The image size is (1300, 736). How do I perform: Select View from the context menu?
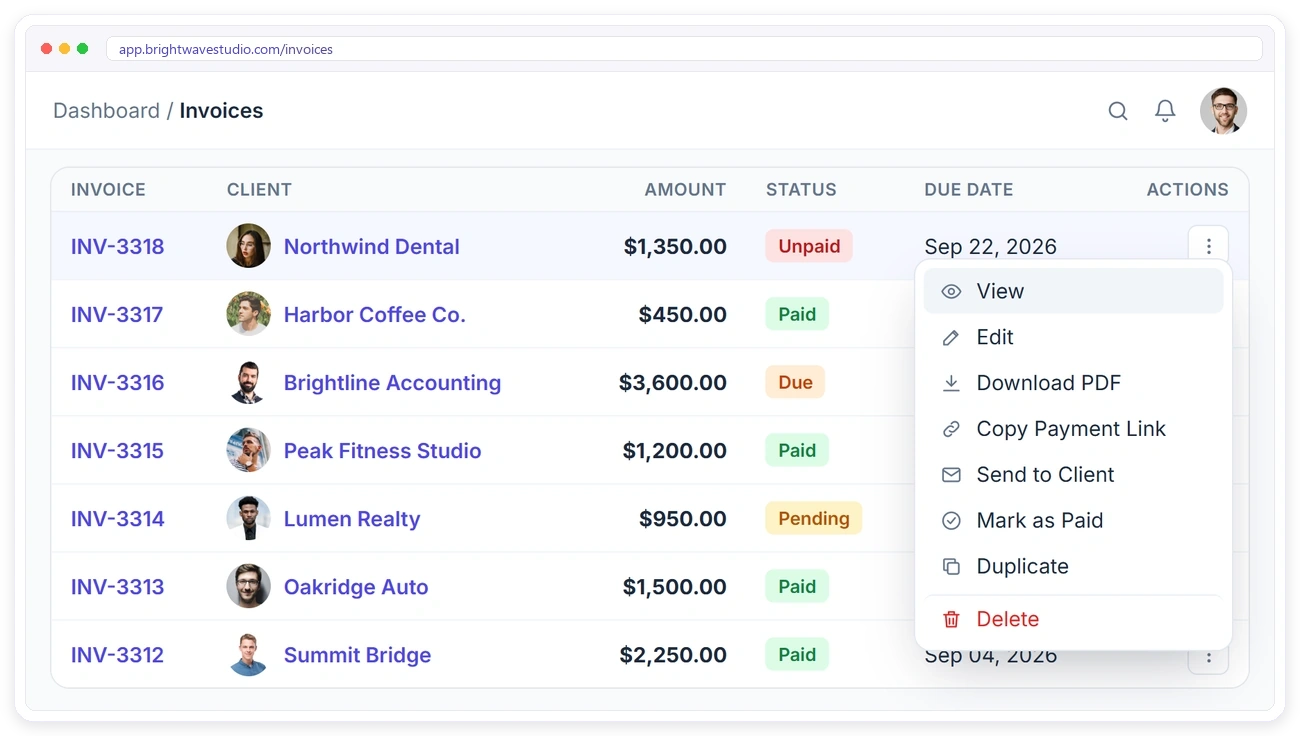[1073, 291]
